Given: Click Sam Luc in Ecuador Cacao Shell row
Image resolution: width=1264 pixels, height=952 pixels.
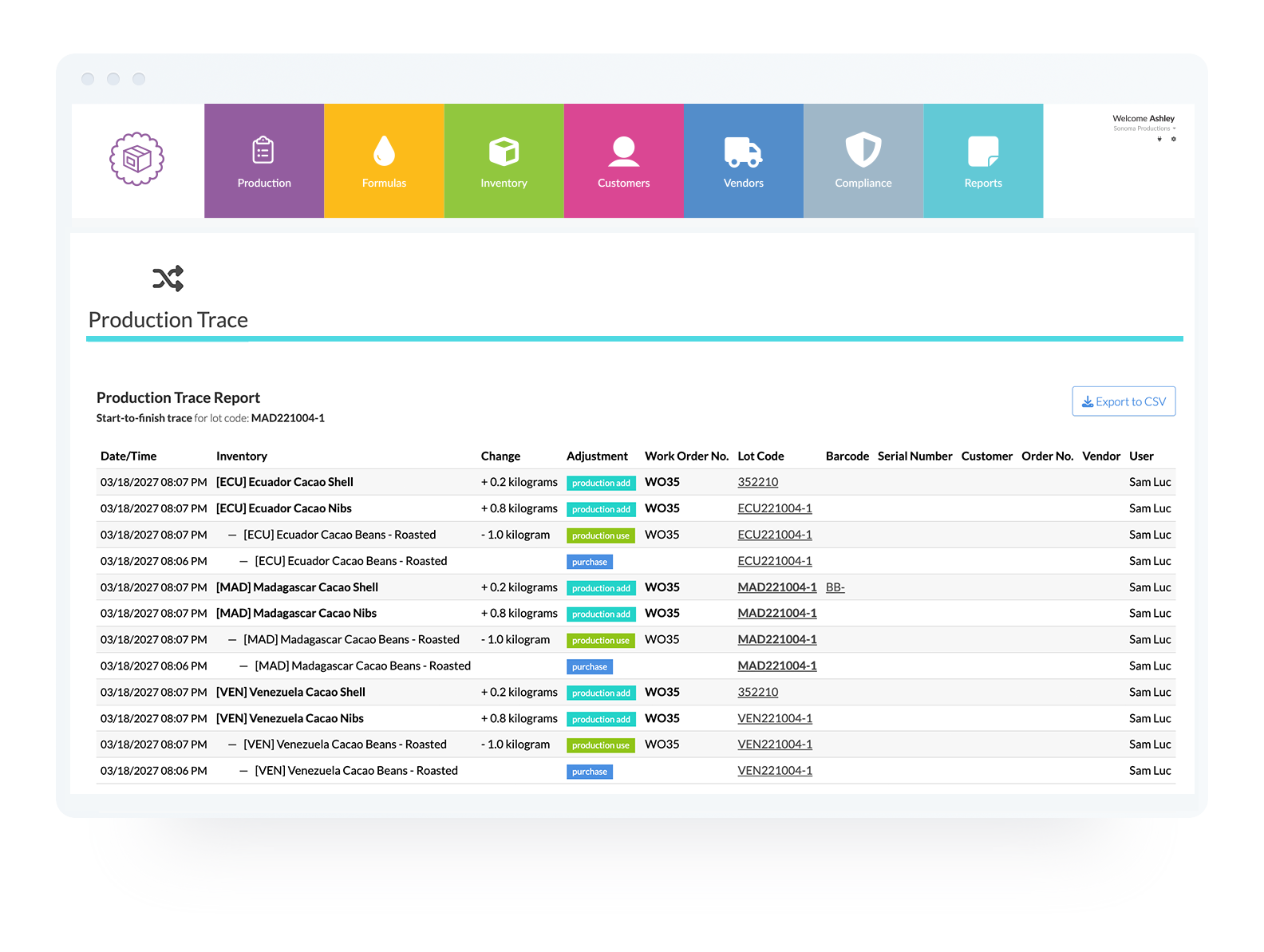Looking at the screenshot, I should (1150, 482).
